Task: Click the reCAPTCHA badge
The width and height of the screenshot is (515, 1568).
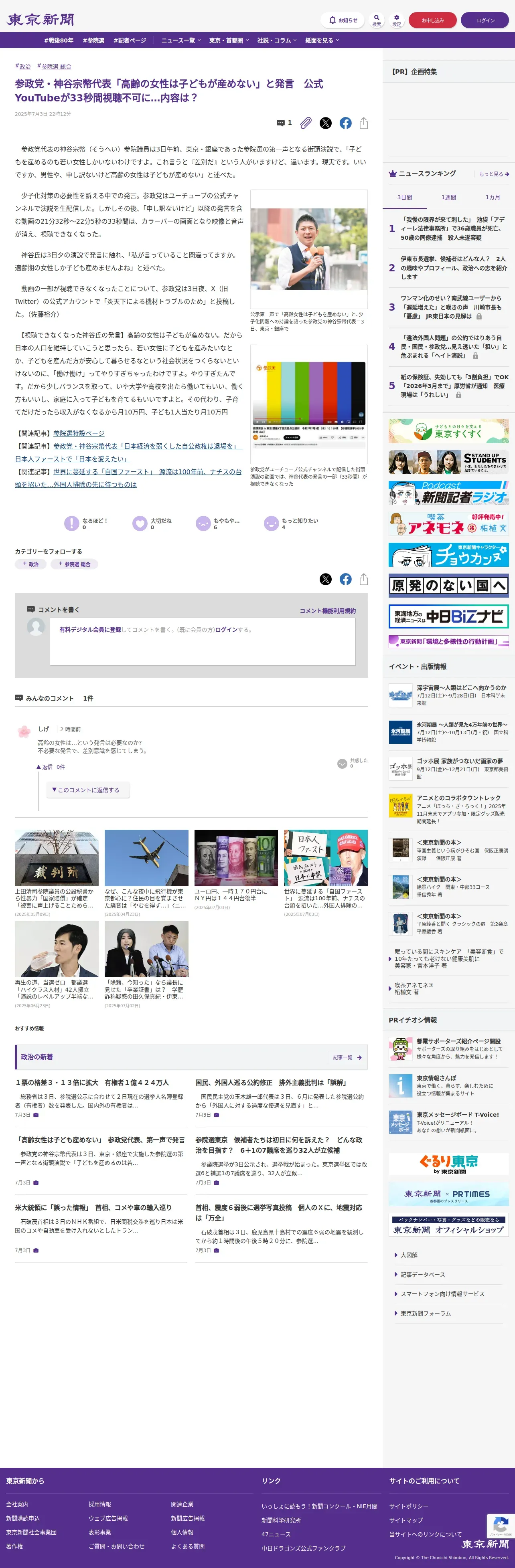Action: tap(501, 1526)
